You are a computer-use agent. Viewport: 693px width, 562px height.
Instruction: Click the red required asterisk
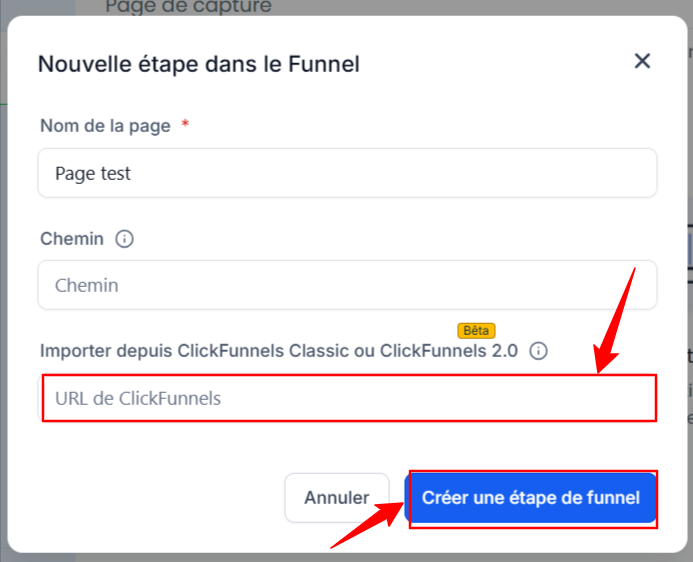pos(185,125)
